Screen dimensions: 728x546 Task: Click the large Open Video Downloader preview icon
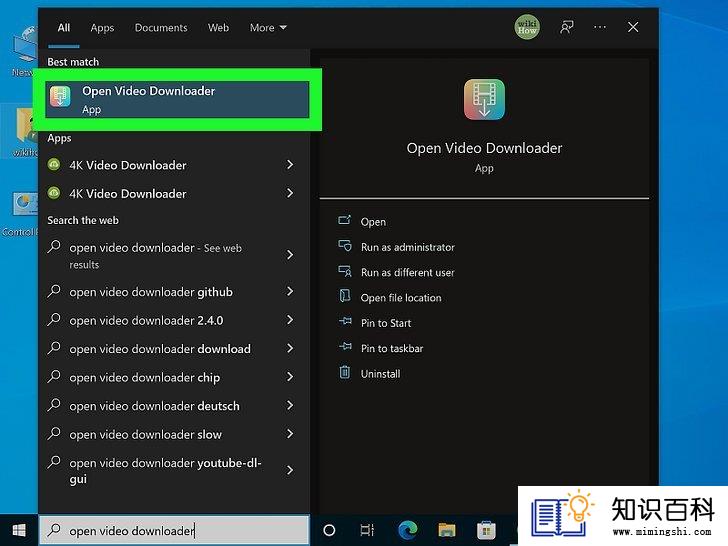point(484,99)
